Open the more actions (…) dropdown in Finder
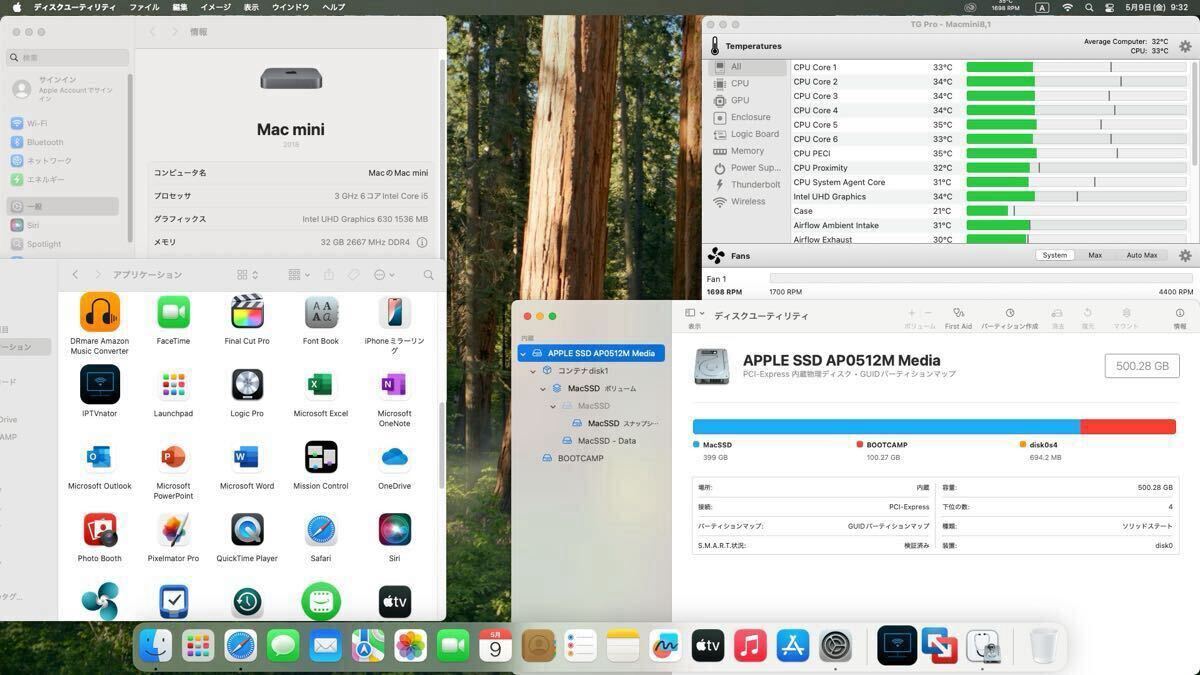This screenshot has width=1200, height=675. click(385, 275)
